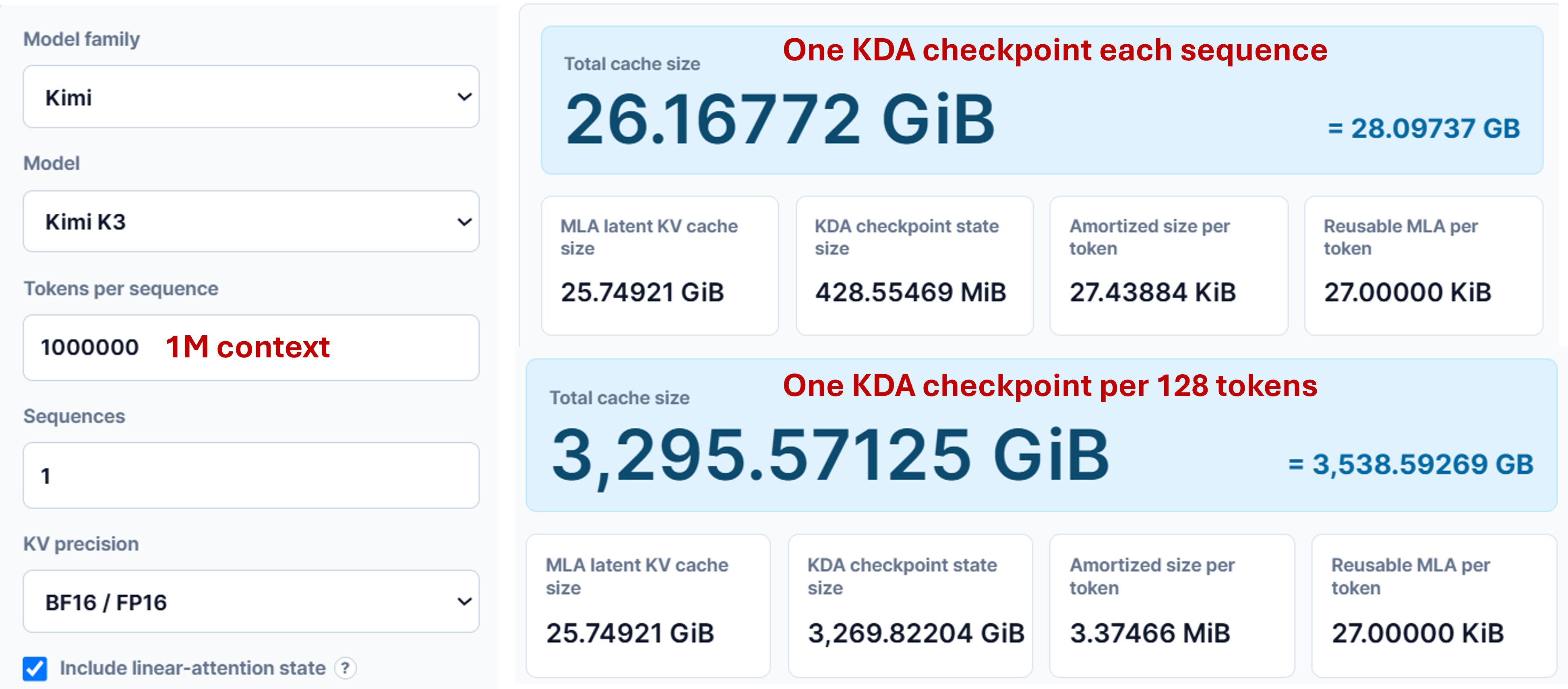
Task: Select the = 3,538.59269 GB value
Action: [x=1410, y=464]
